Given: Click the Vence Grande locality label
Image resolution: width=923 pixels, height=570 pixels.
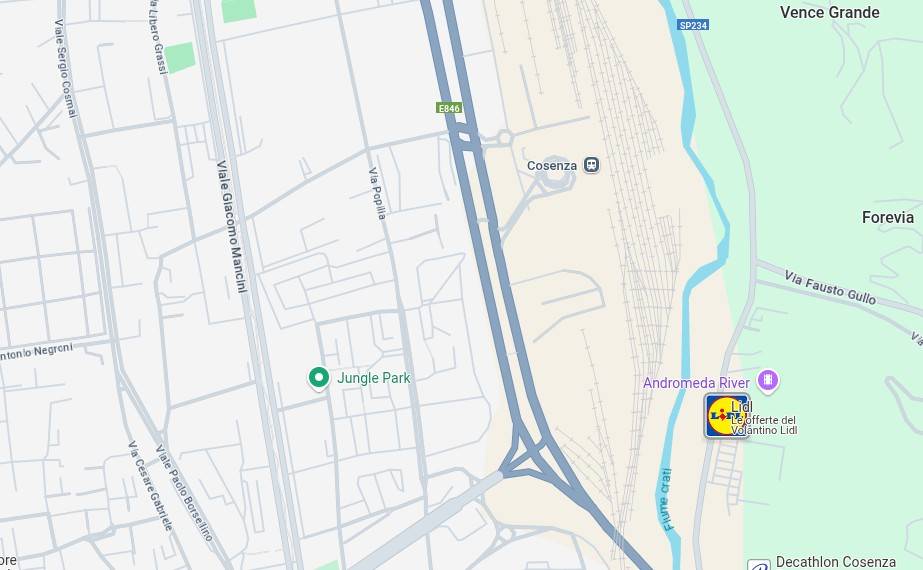Looking at the screenshot, I should 829,12.
